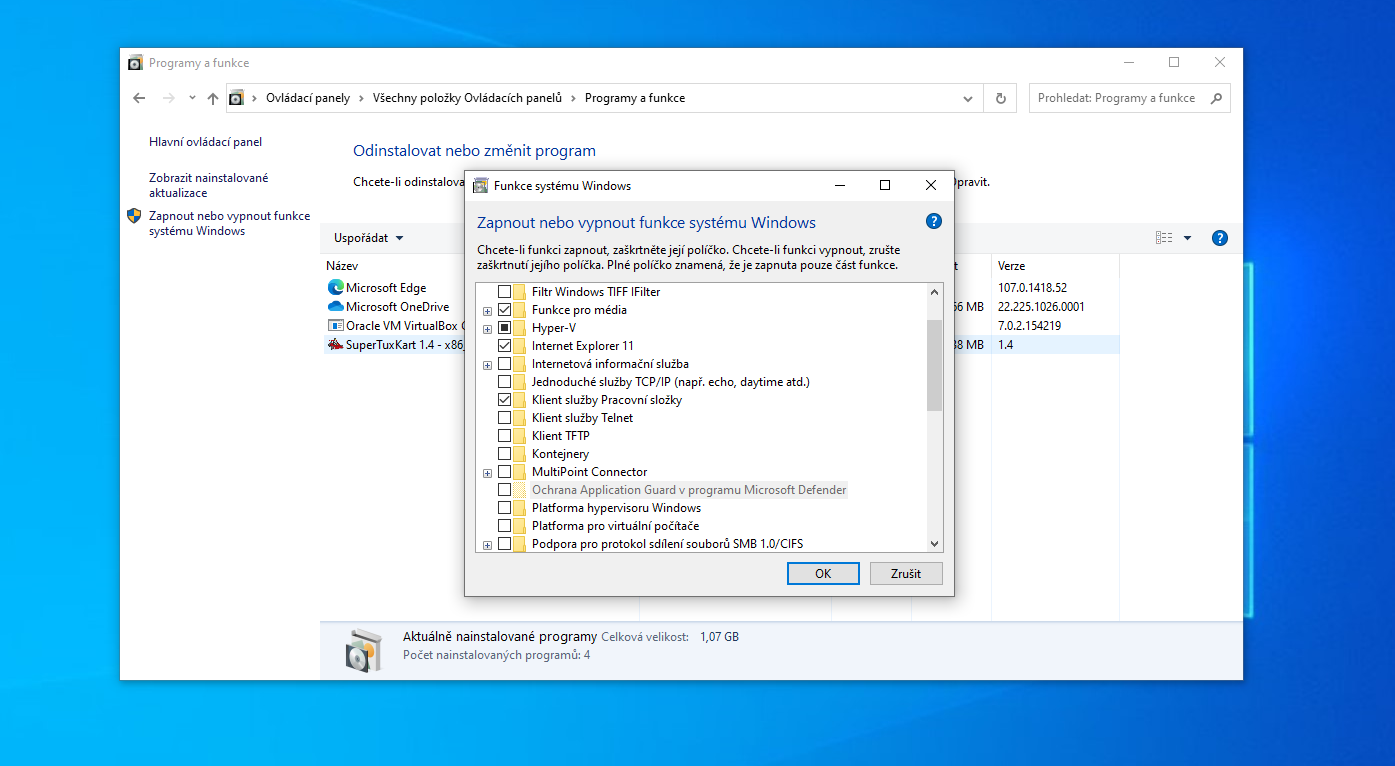Uncheck Klient služby Pracovní složky
Viewport: 1395px width, 766px height.
pyautogui.click(x=504, y=400)
